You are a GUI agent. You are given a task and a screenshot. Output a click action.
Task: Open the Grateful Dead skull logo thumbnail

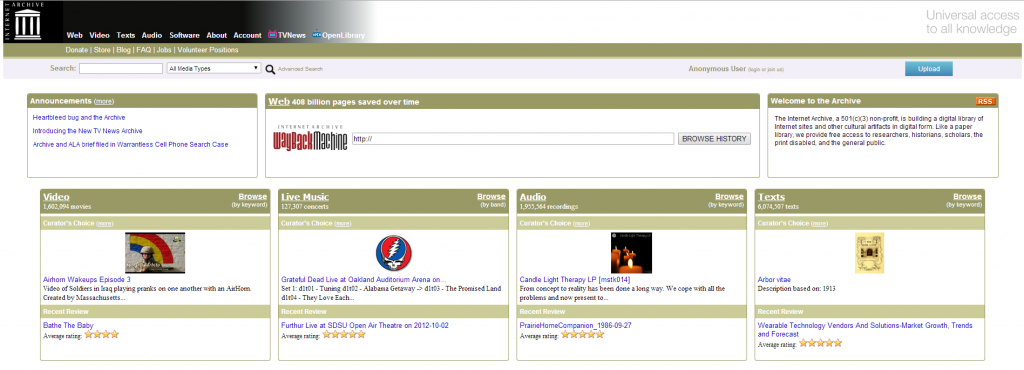coord(393,253)
